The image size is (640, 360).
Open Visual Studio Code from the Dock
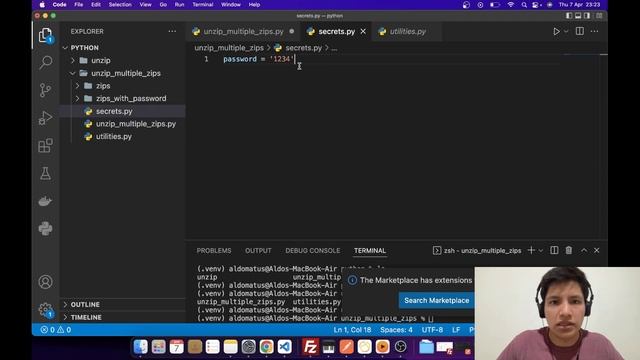tap(284, 347)
